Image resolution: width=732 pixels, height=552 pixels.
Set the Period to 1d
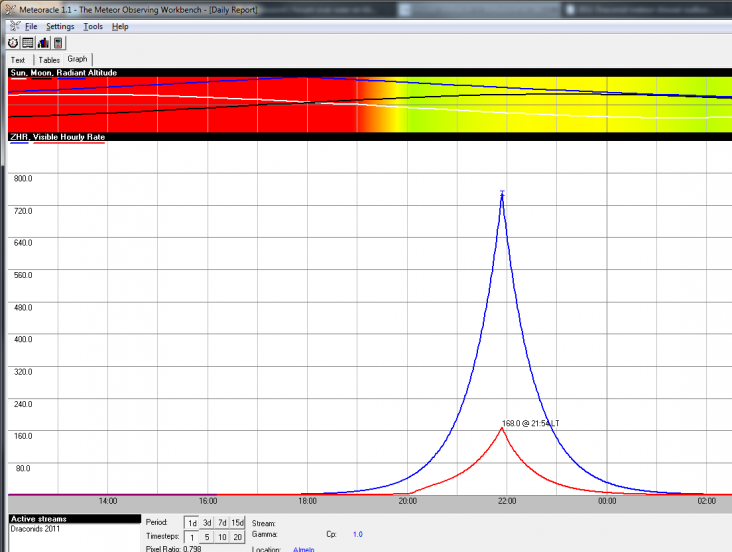click(192, 523)
